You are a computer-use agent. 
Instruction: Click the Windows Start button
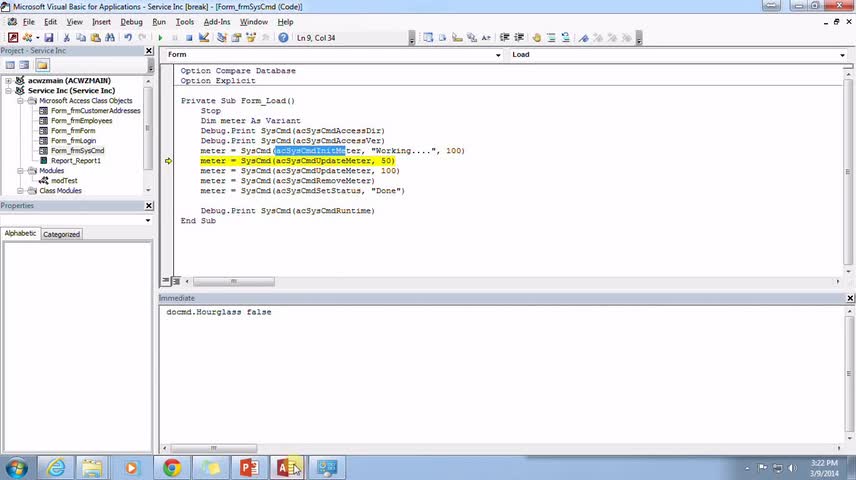pos(16,468)
